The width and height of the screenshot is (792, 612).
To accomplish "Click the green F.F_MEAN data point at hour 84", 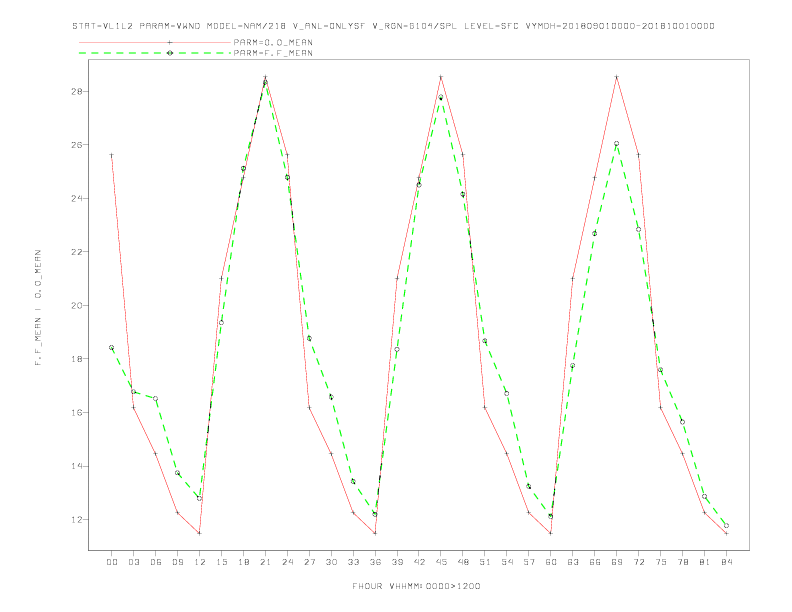I will [726, 526].
